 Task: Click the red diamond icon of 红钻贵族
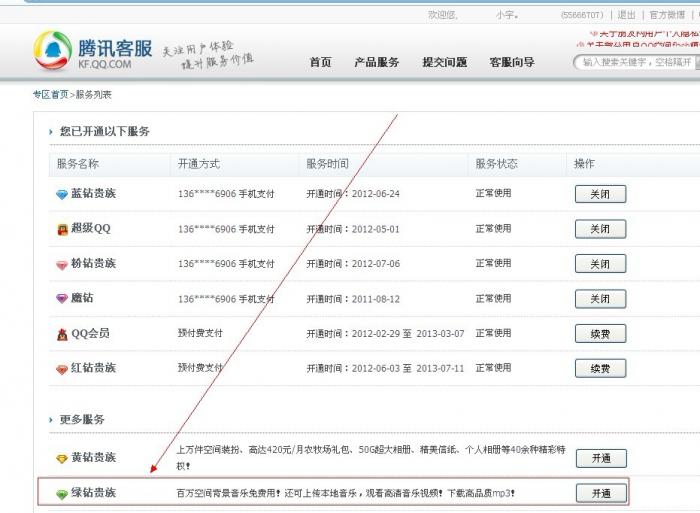(62, 369)
